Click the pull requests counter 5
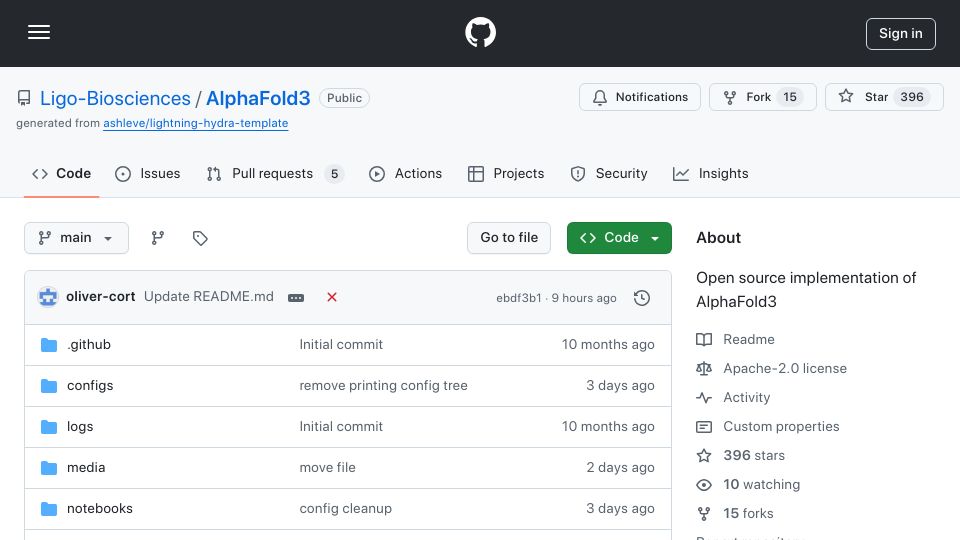Image resolution: width=960 pixels, height=540 pixels. [x=334, y=174]
